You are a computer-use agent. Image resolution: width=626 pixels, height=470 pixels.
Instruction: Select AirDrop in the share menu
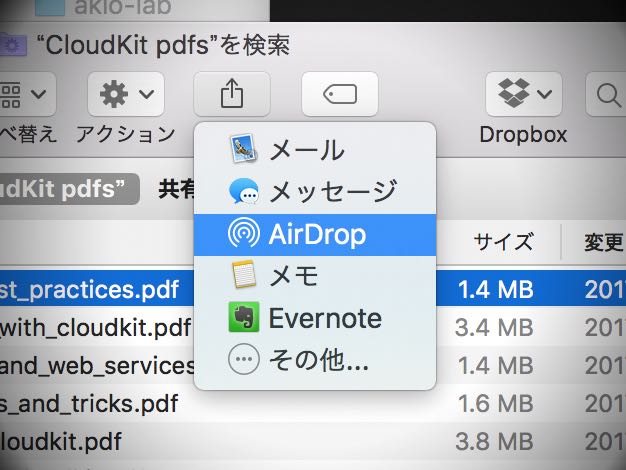pos(315,234)
